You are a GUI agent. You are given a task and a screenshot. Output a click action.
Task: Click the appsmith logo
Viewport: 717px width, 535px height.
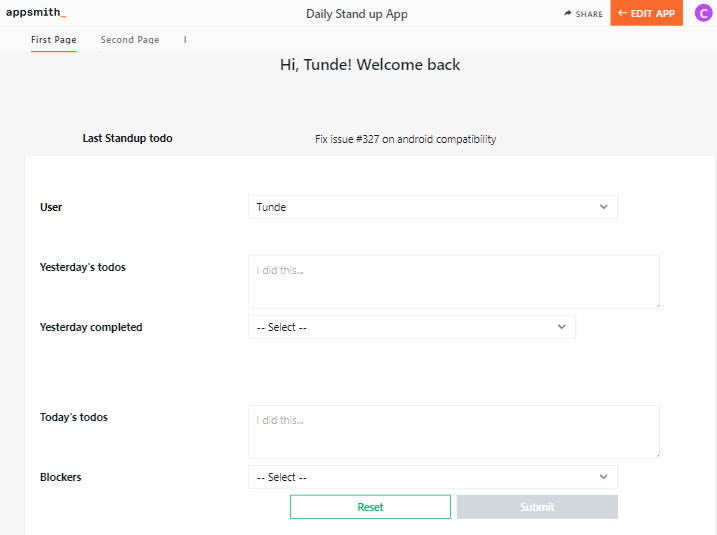click(x=36, y=13)
